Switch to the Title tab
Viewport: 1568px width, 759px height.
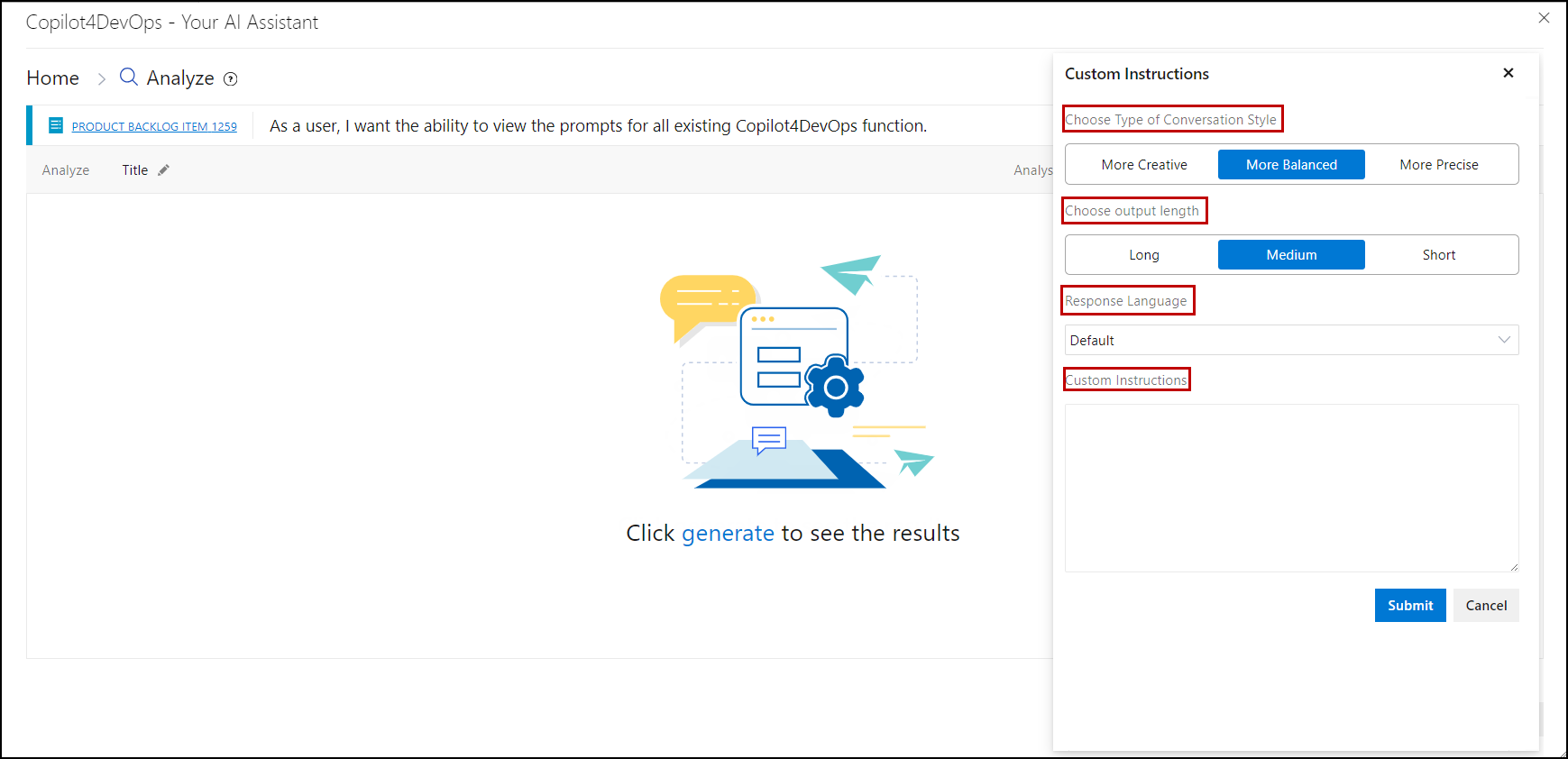click(135, 170)
